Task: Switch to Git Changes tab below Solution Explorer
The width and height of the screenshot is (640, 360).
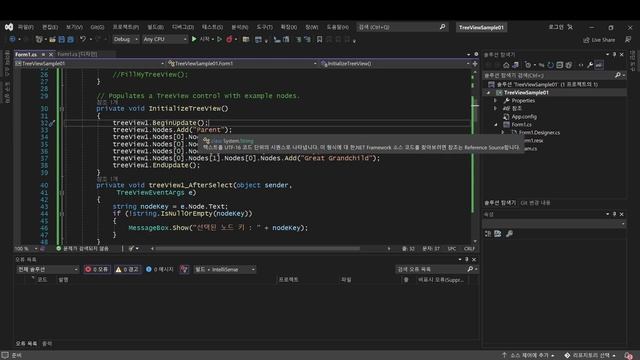Action: point(535,203)
